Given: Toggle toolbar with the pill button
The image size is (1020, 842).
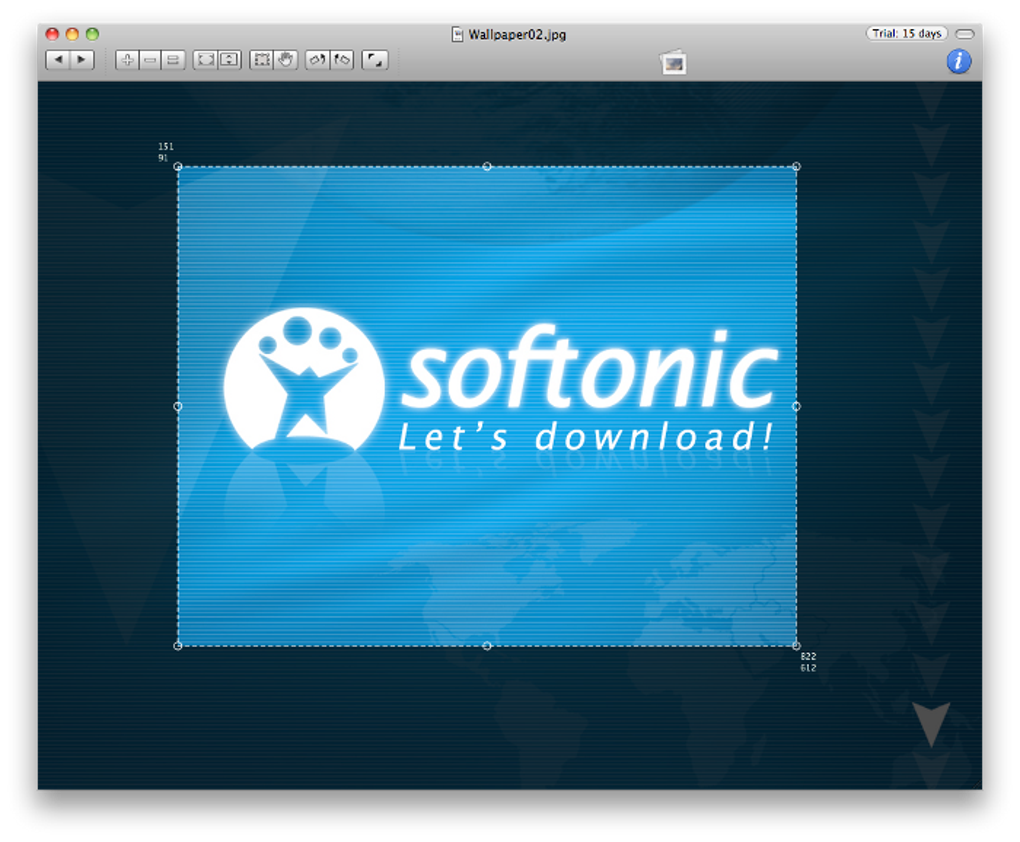Looking at the screenshot, I should pyautogui.click(x=965, y=34).
